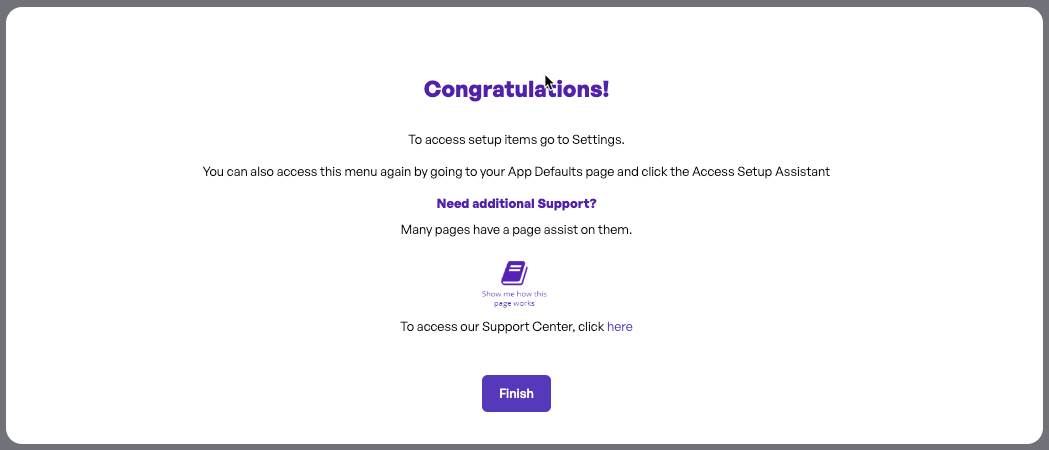Viewport: 1049px width, 450px height.
Task: Open the Support Center via 'here' link
Action: [619, 326]
